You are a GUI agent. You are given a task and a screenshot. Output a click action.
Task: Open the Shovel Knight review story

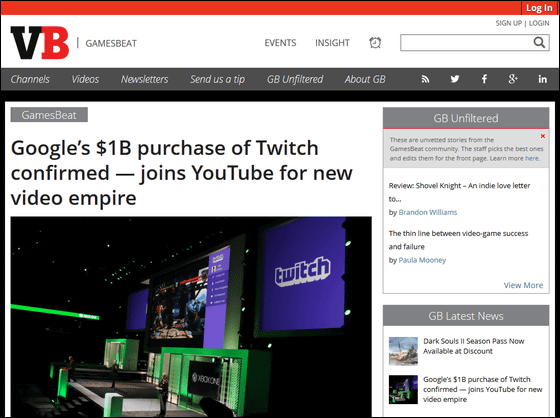[459, 192]
